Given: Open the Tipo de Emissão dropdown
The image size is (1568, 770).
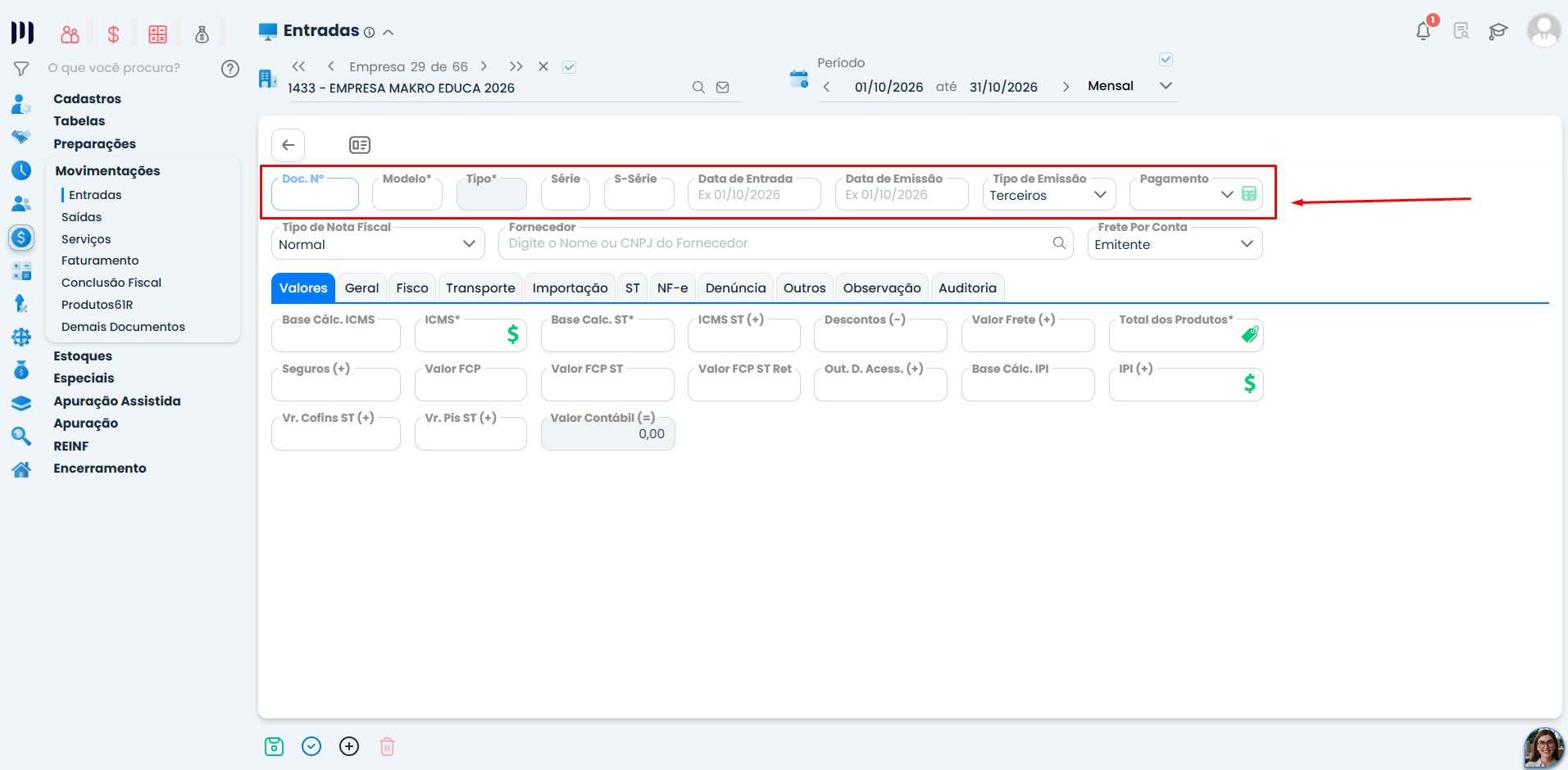Looking at the screenshot, I should [x=1049, y=195].
